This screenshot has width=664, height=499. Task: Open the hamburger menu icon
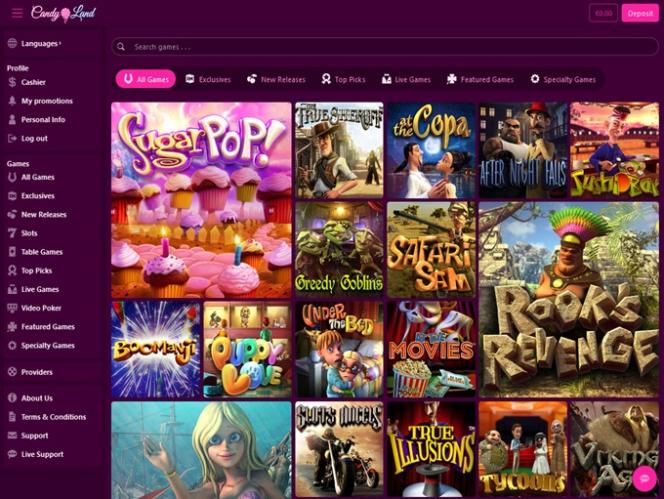[x=16, y=13]
